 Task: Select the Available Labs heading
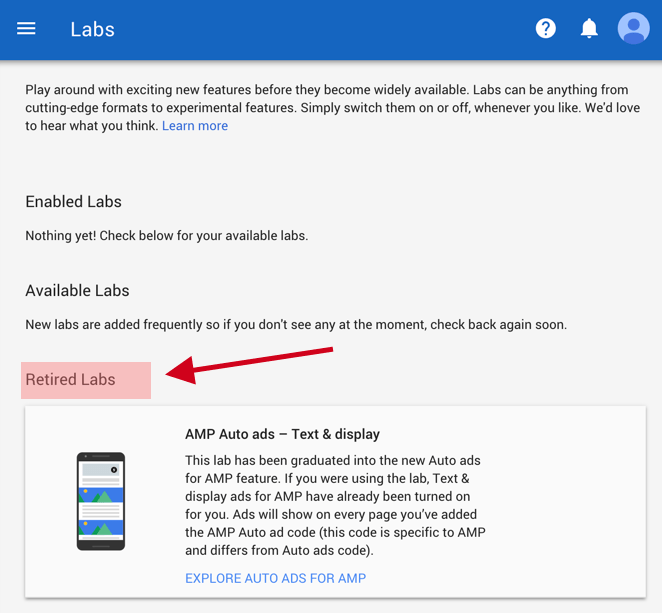pos(77,290)
